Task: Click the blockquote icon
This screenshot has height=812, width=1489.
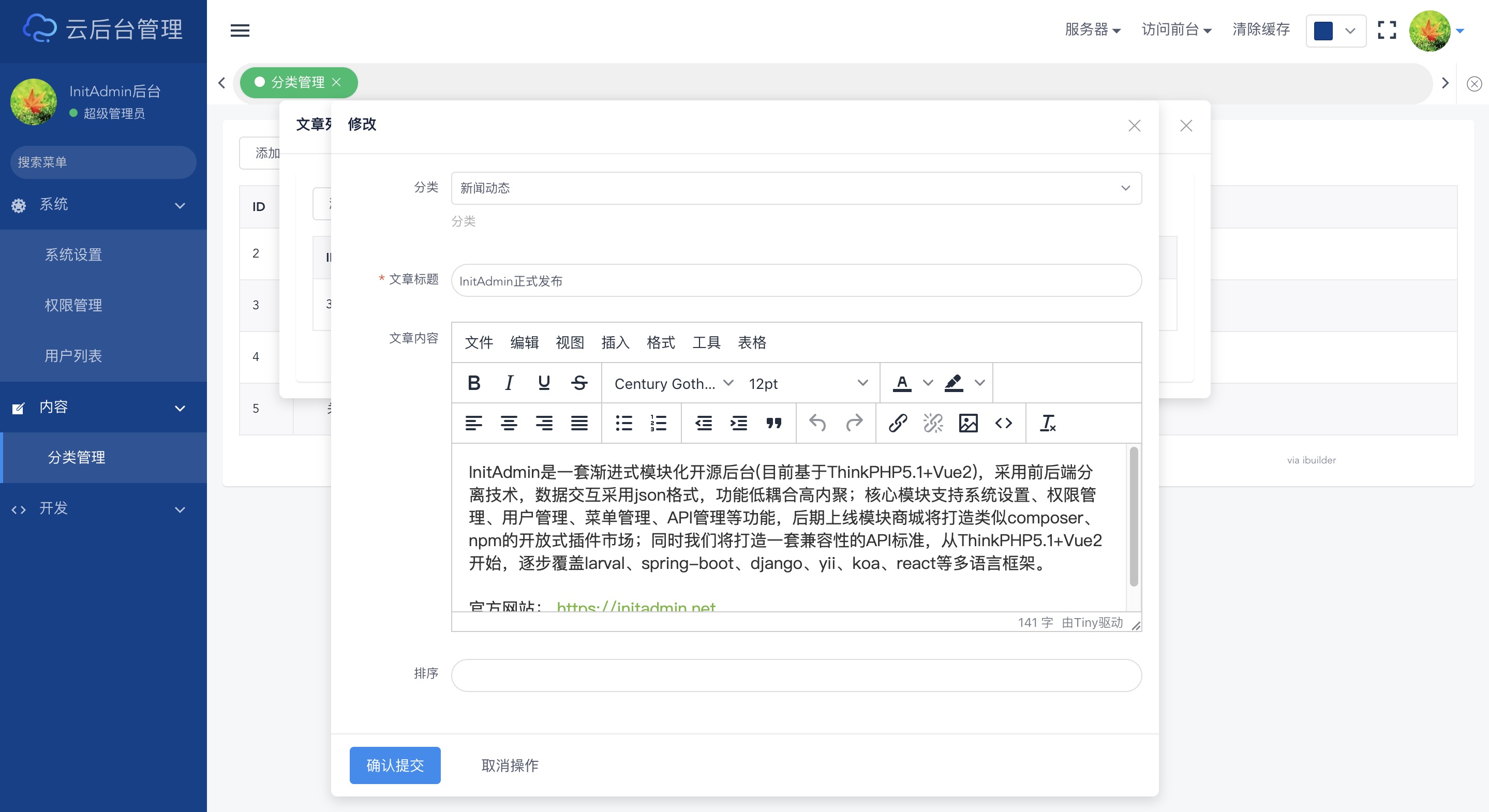Action: (774, 423)
